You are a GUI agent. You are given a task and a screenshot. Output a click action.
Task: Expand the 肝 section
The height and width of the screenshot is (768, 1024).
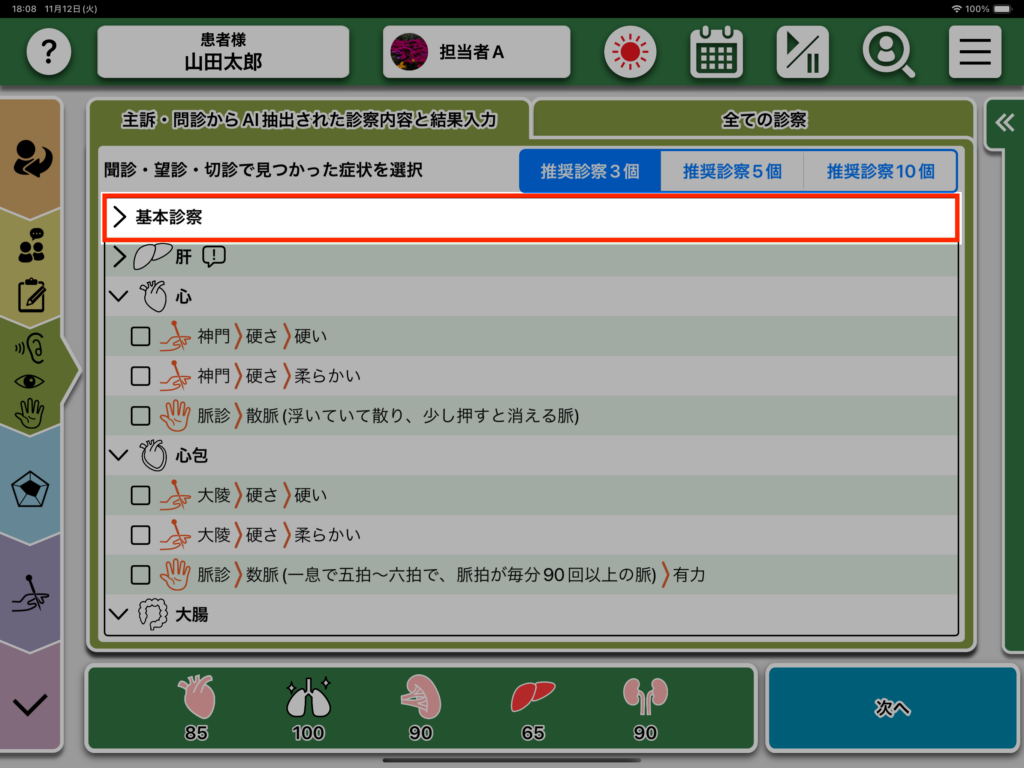pos(121,257)
